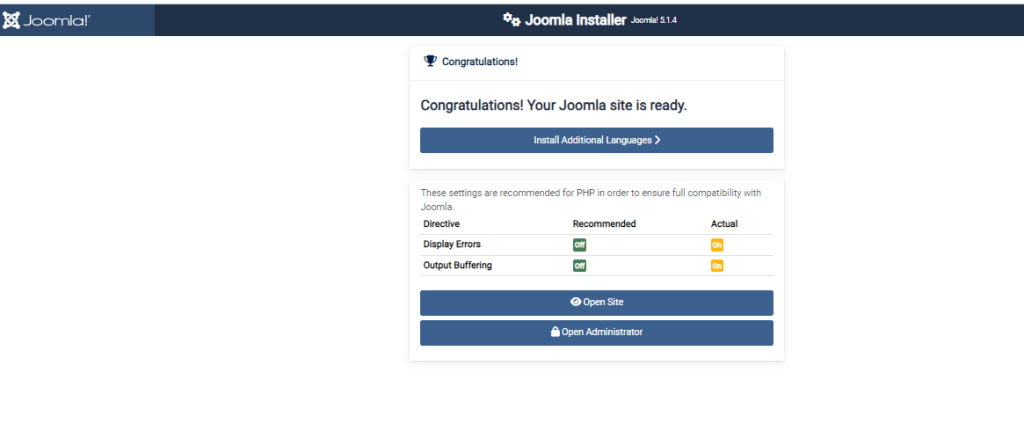Click the Actual column header
This screenshot has width=1024, height=424.
click(724, 223)
